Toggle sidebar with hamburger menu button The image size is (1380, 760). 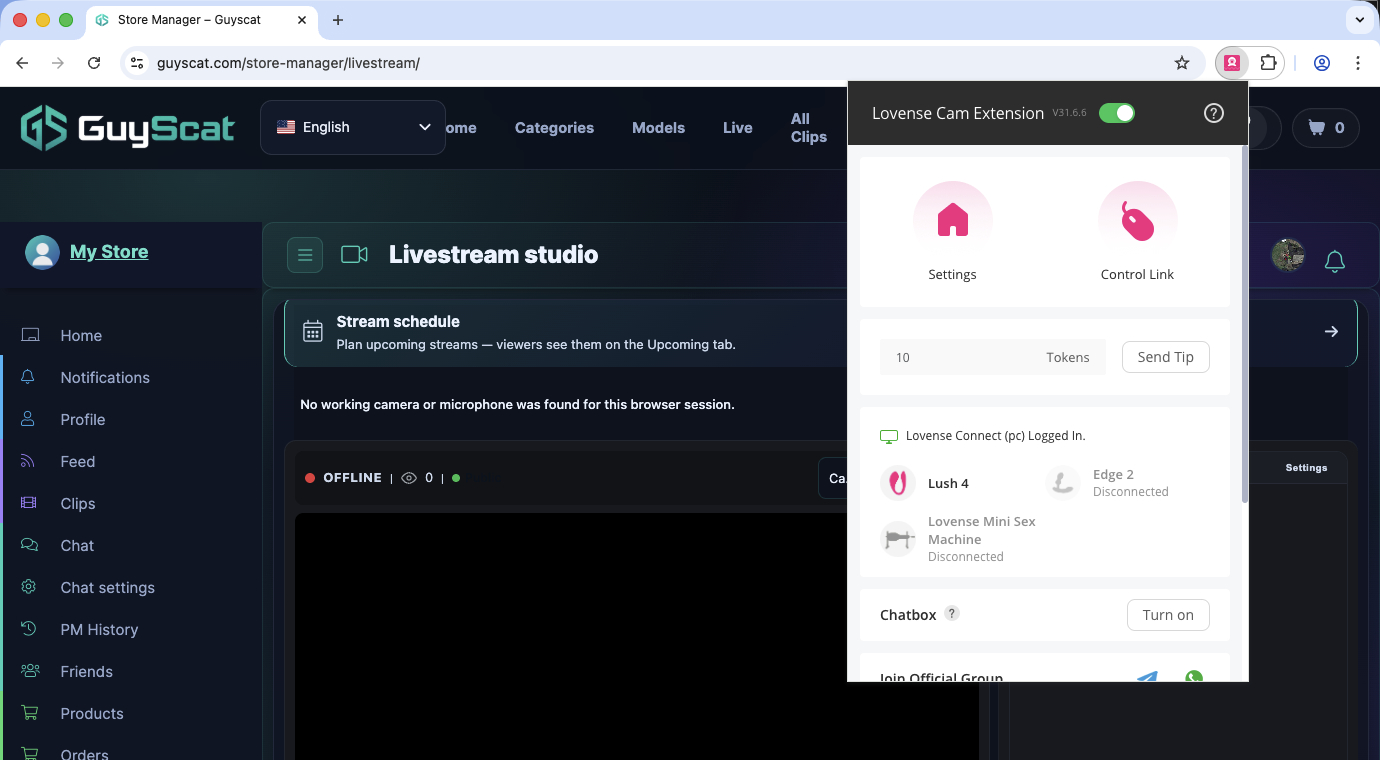click(305, 255)
